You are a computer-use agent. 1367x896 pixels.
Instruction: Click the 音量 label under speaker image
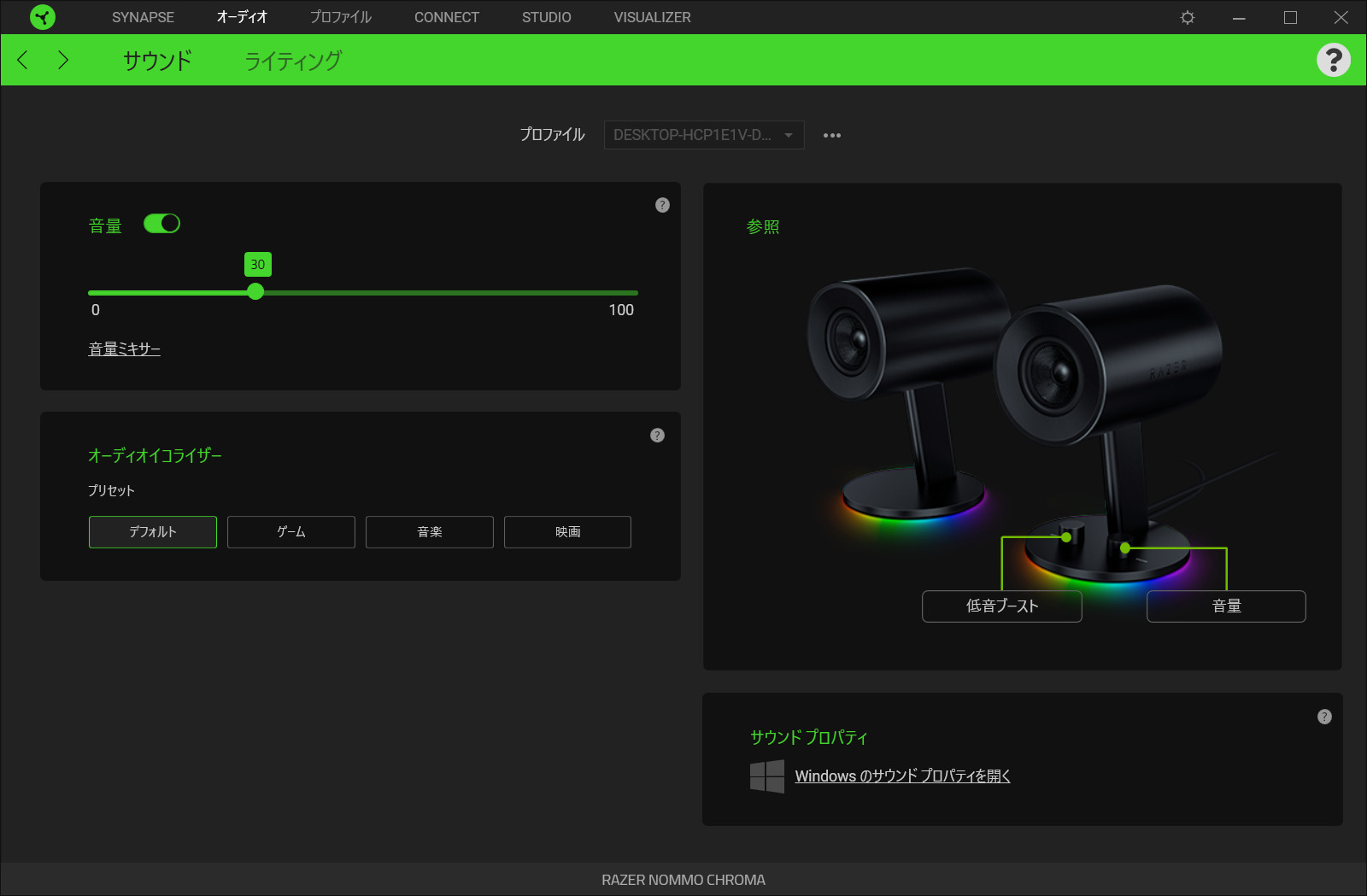pyautogui.click(x=1226, y=606)
